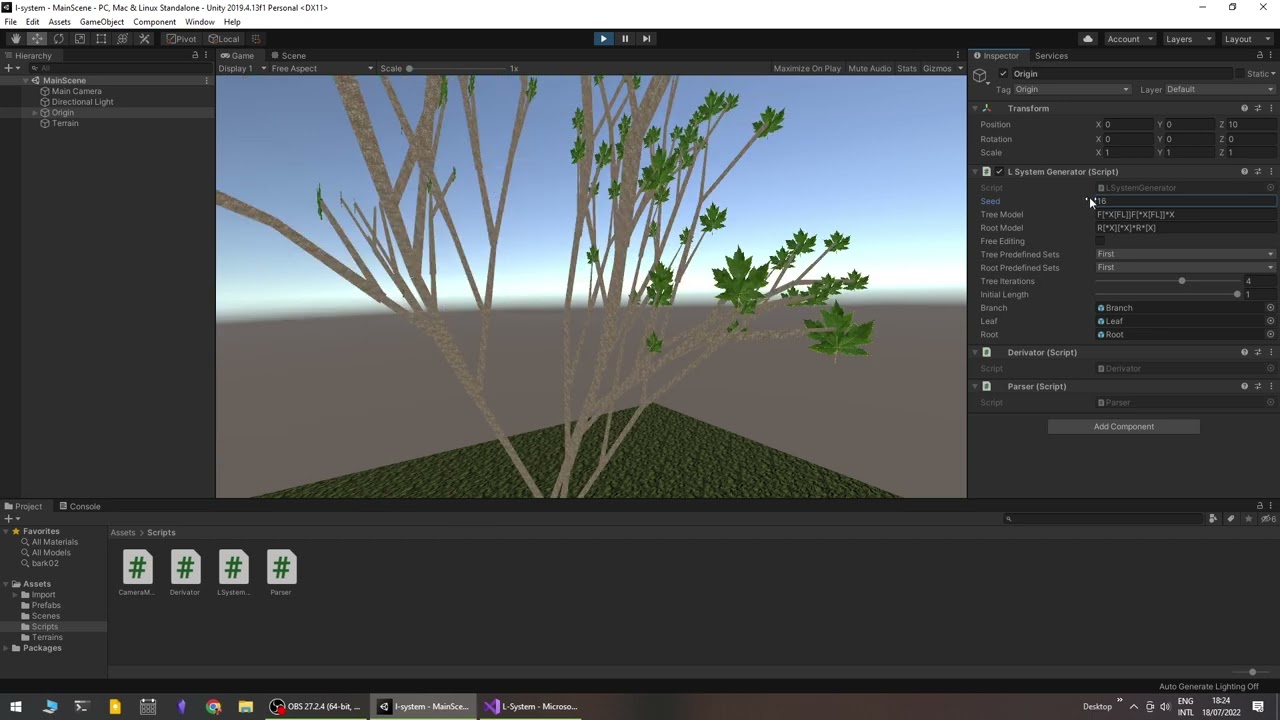Viewport: 1280px width, 720px height.
Task: Open Layers dropdown
Action: (x=1188, y=39)
